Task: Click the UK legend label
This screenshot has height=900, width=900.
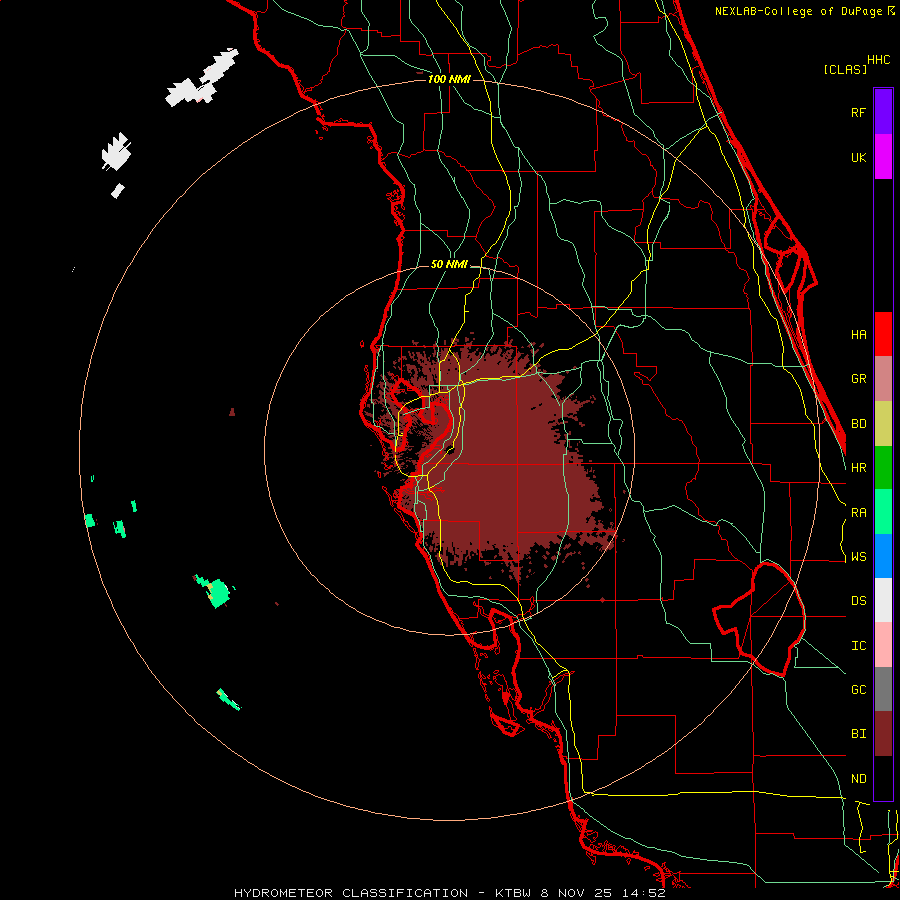Action: (x=858, y=157)
